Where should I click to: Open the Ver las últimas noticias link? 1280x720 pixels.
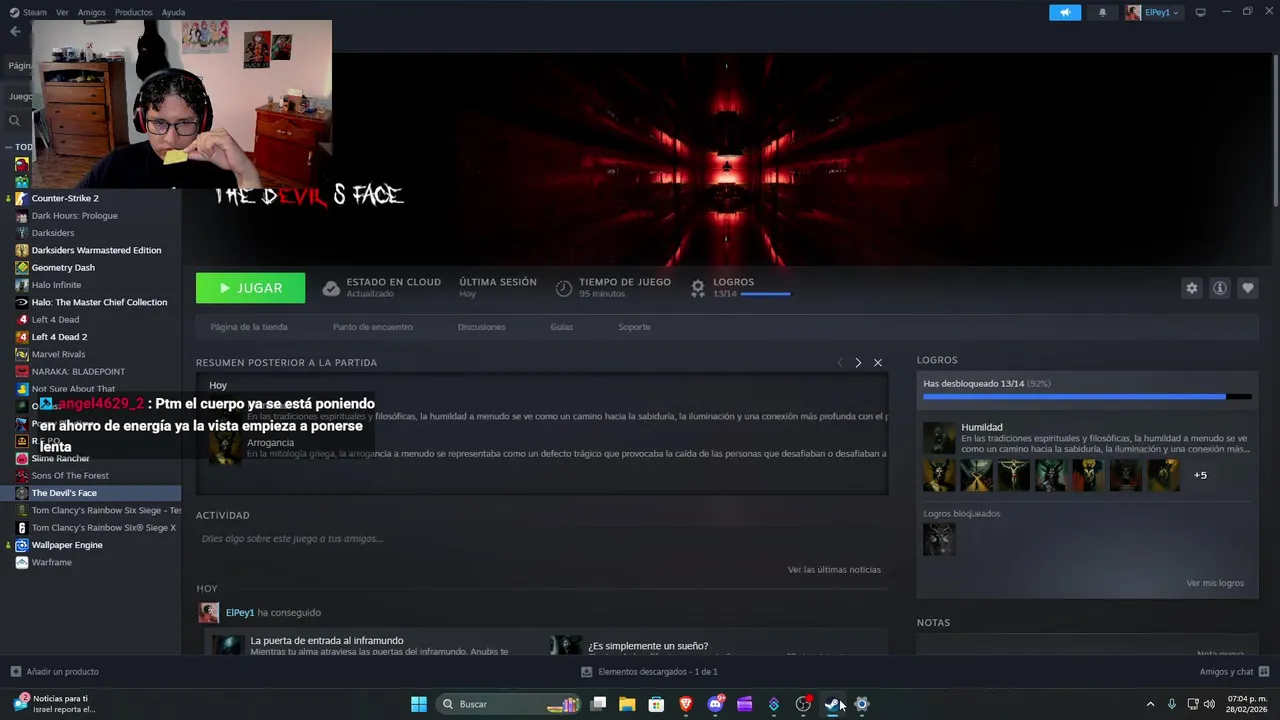tap(834, 570)
